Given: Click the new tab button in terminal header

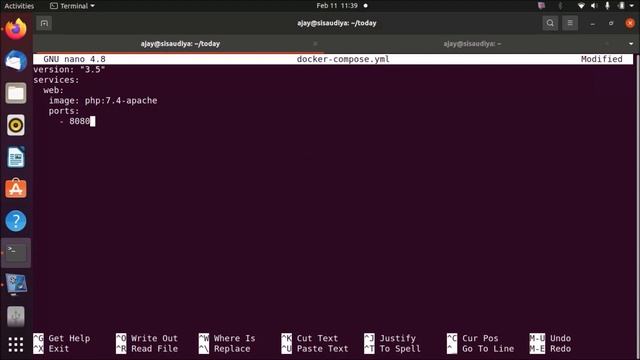Looking at the screenshot, I should [x=44, y=23].
